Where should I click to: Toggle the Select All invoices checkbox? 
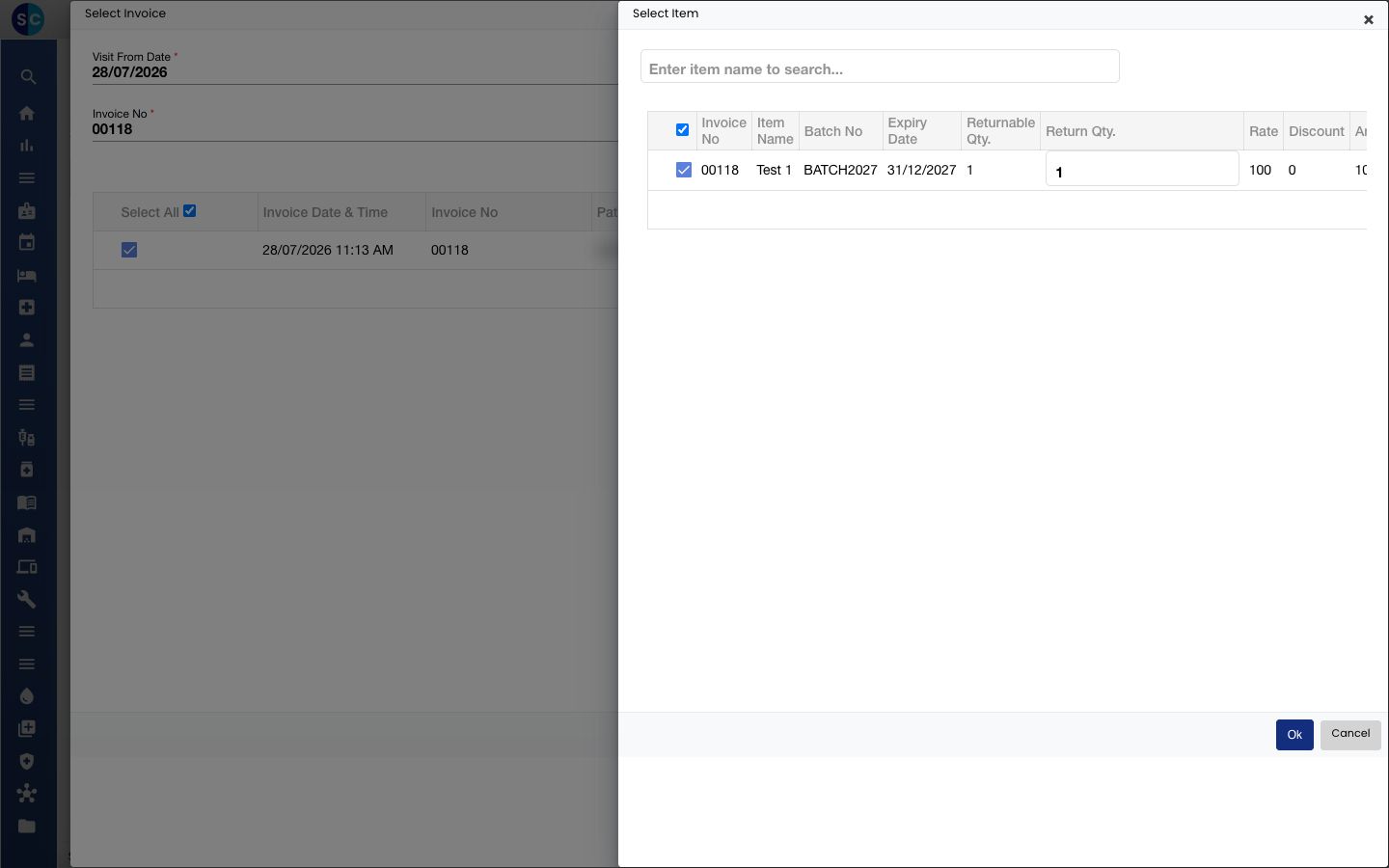tap(190, 211)
